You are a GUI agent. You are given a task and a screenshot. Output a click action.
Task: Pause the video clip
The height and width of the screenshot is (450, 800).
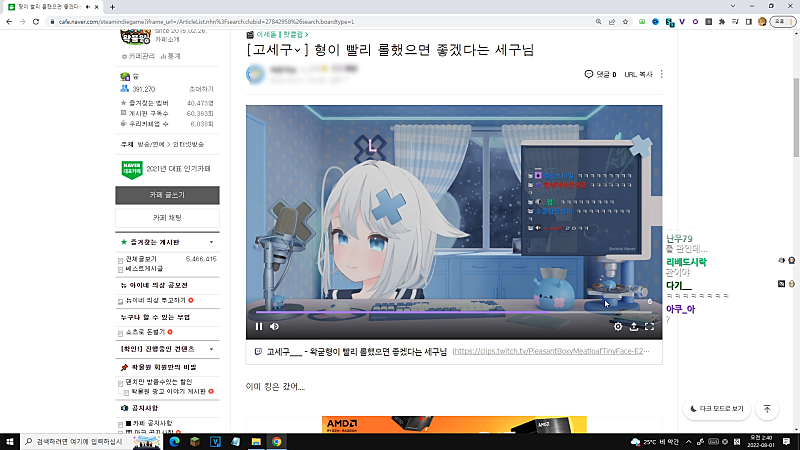259,327
